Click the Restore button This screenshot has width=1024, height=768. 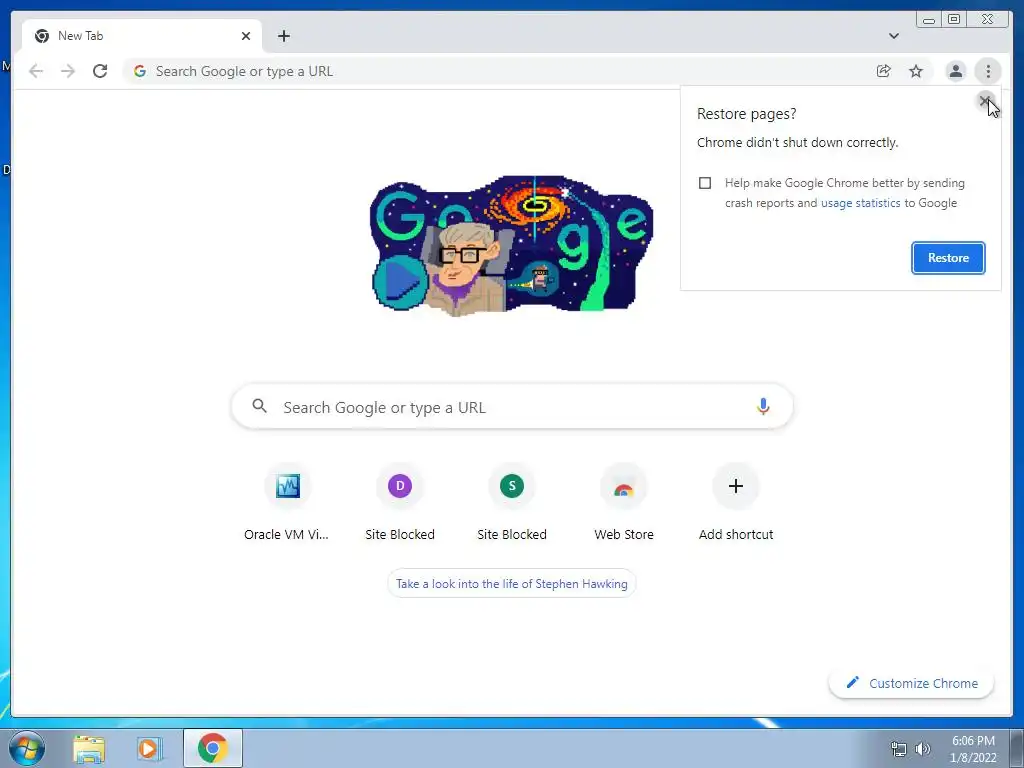click(948, 258)
